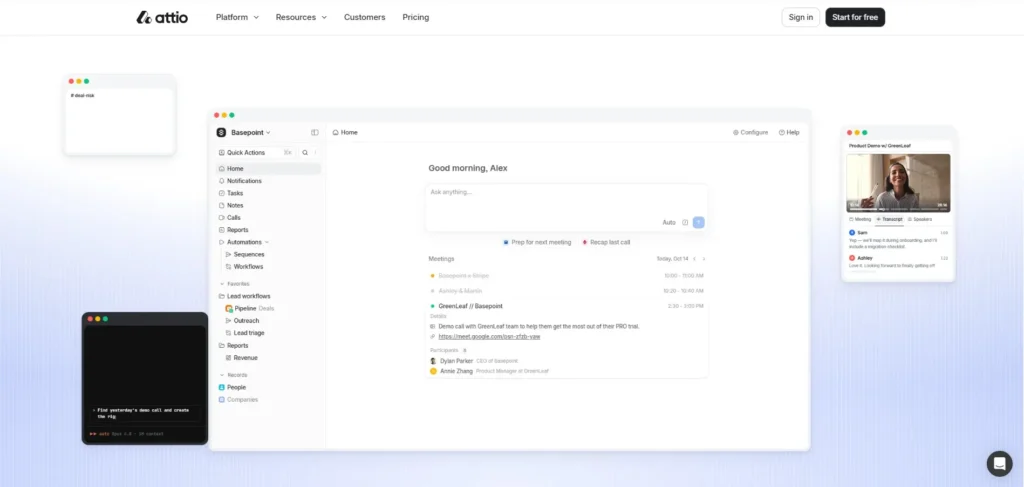Open Quick Actions in the sidebar

[255, 153]
